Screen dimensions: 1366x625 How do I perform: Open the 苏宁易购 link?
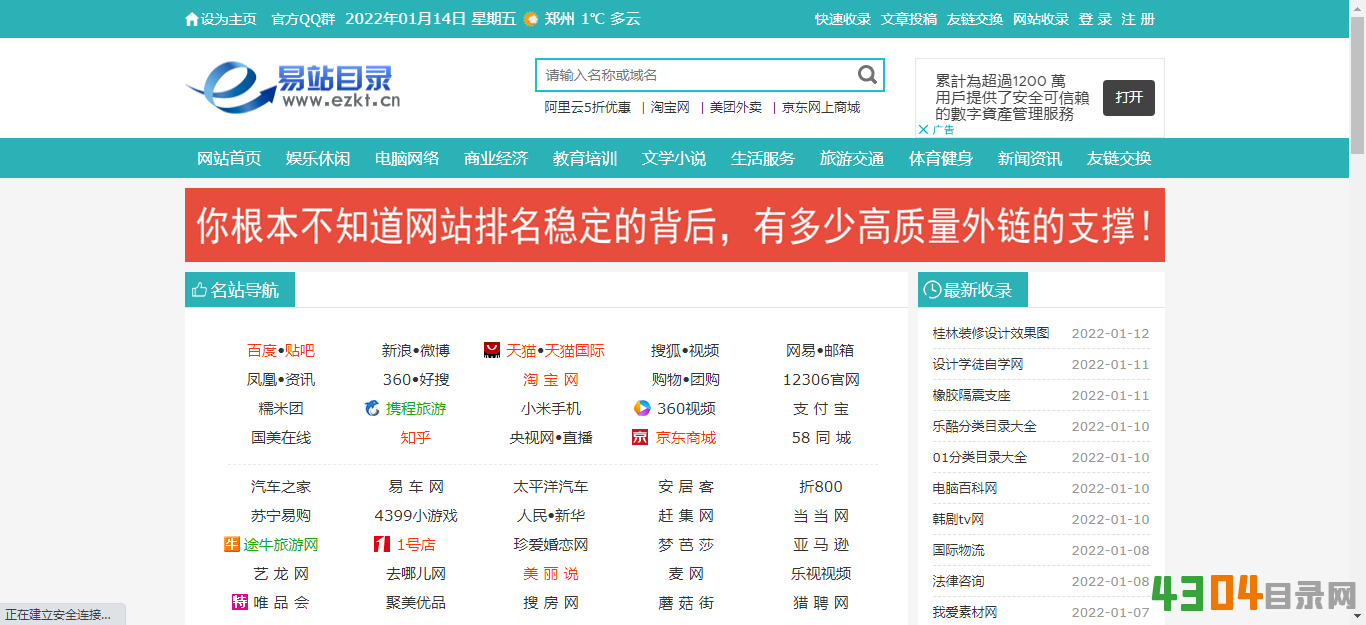(x=281, y=515)
